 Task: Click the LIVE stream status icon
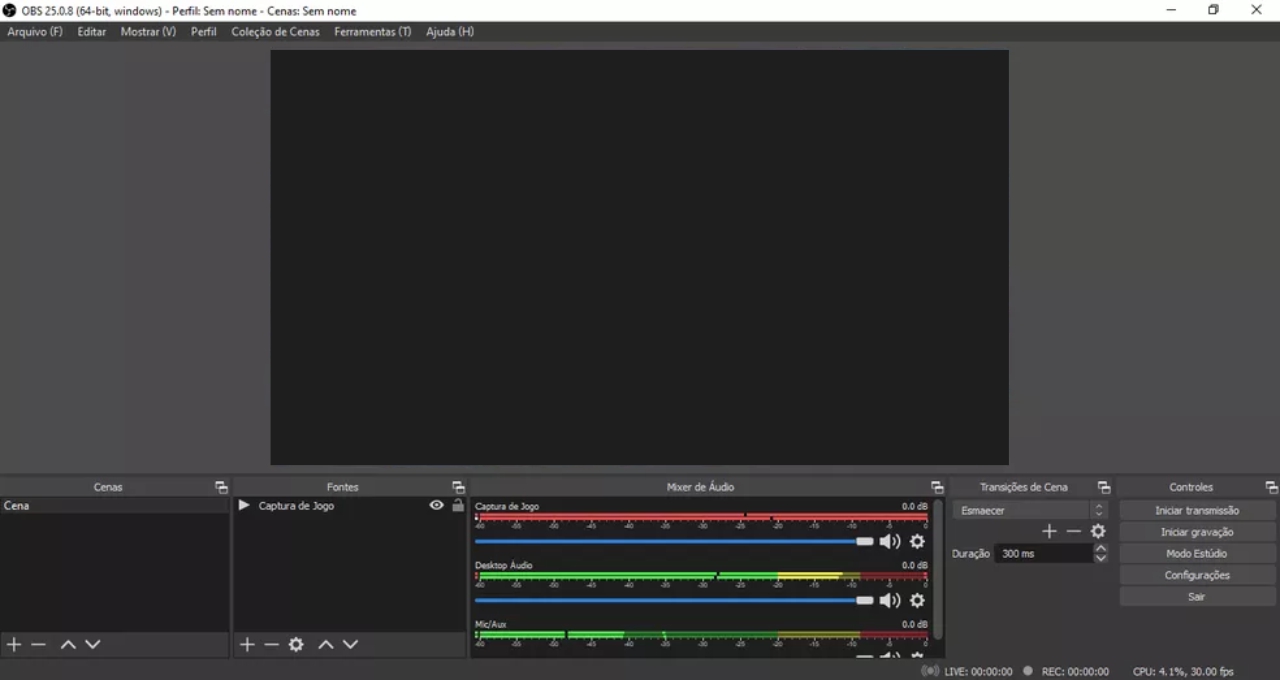(930, 671)
